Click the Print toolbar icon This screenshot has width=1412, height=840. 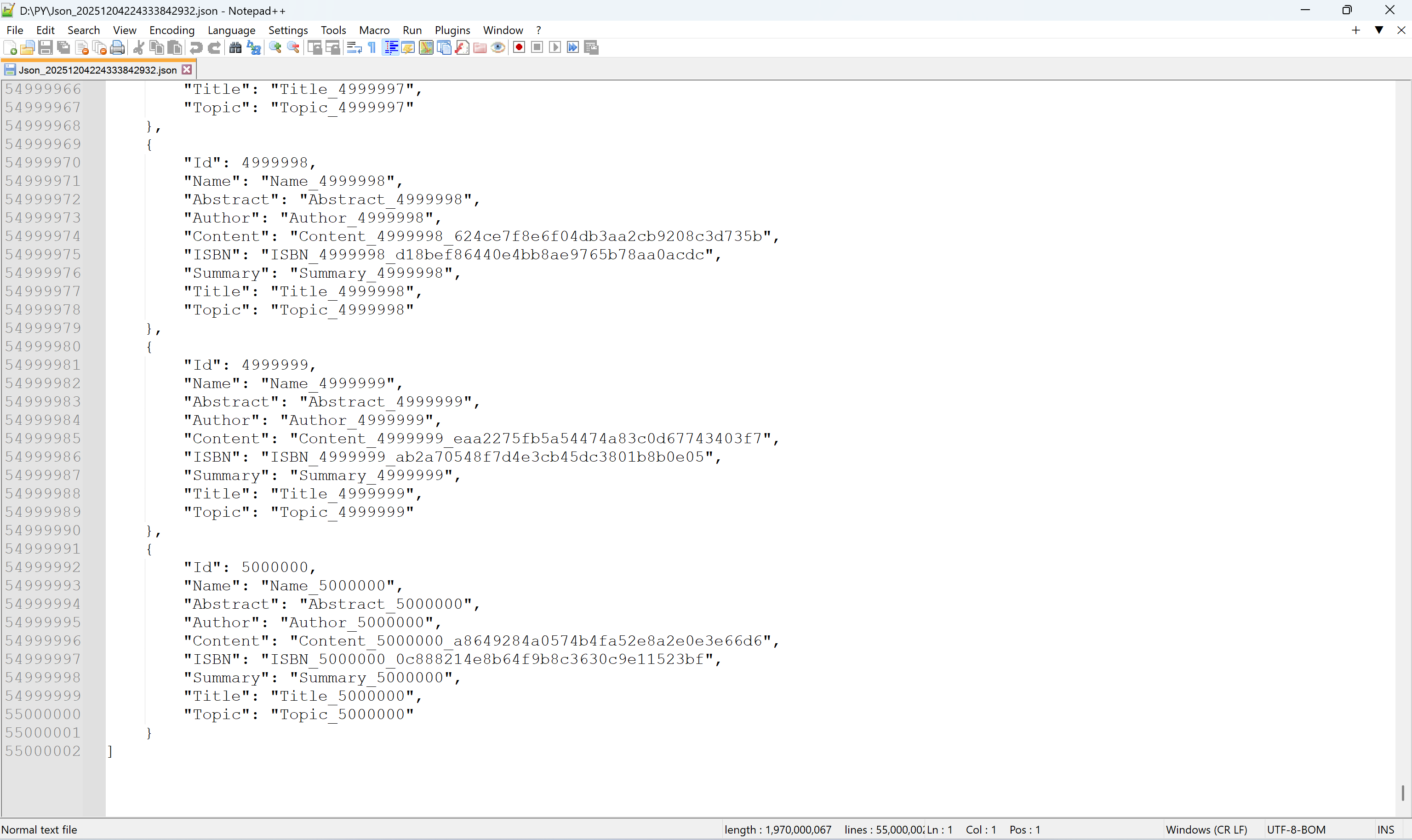click(118, 47)
